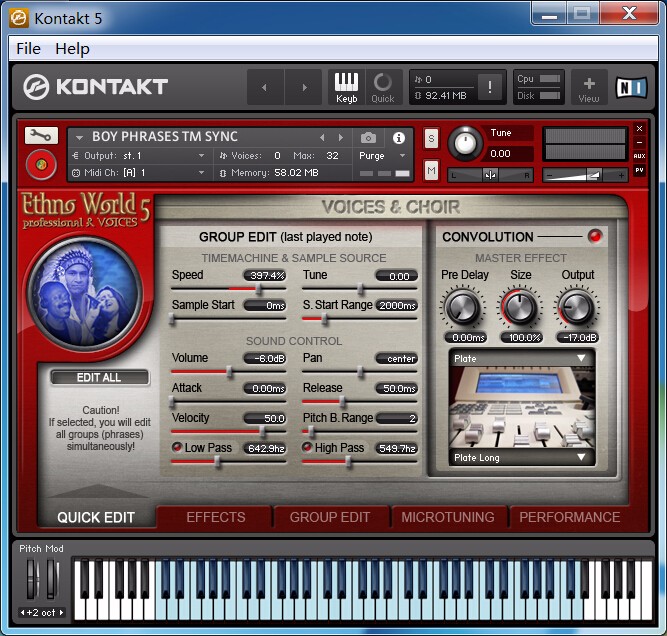Viewport: 667px width, 636px height.
Task: Click the Release slider handle
Action: tap(342, 402)
